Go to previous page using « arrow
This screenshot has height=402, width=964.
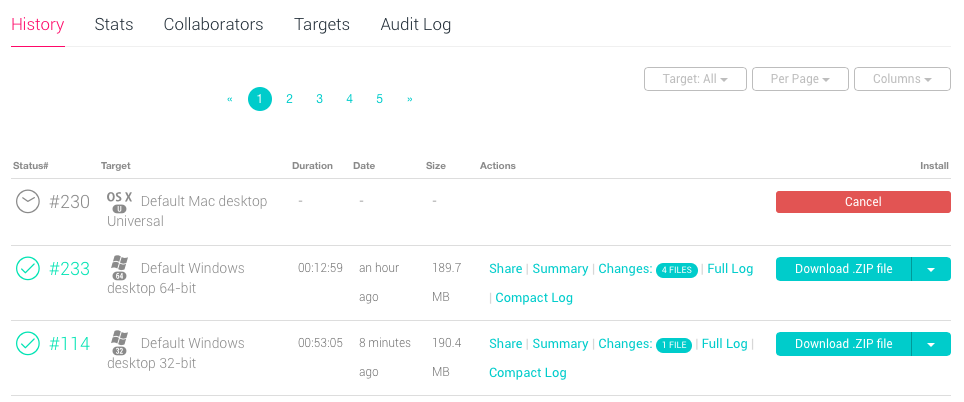point(230,99)
